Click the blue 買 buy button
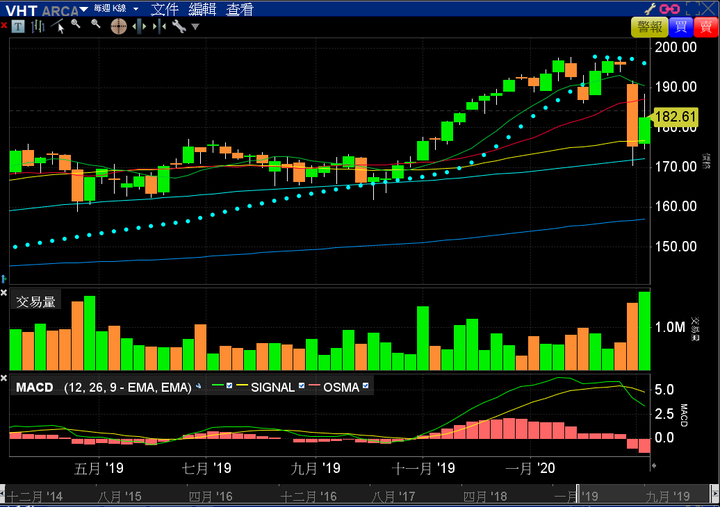The width and height of the screenshot is (720, 507). tap(681, 27)
